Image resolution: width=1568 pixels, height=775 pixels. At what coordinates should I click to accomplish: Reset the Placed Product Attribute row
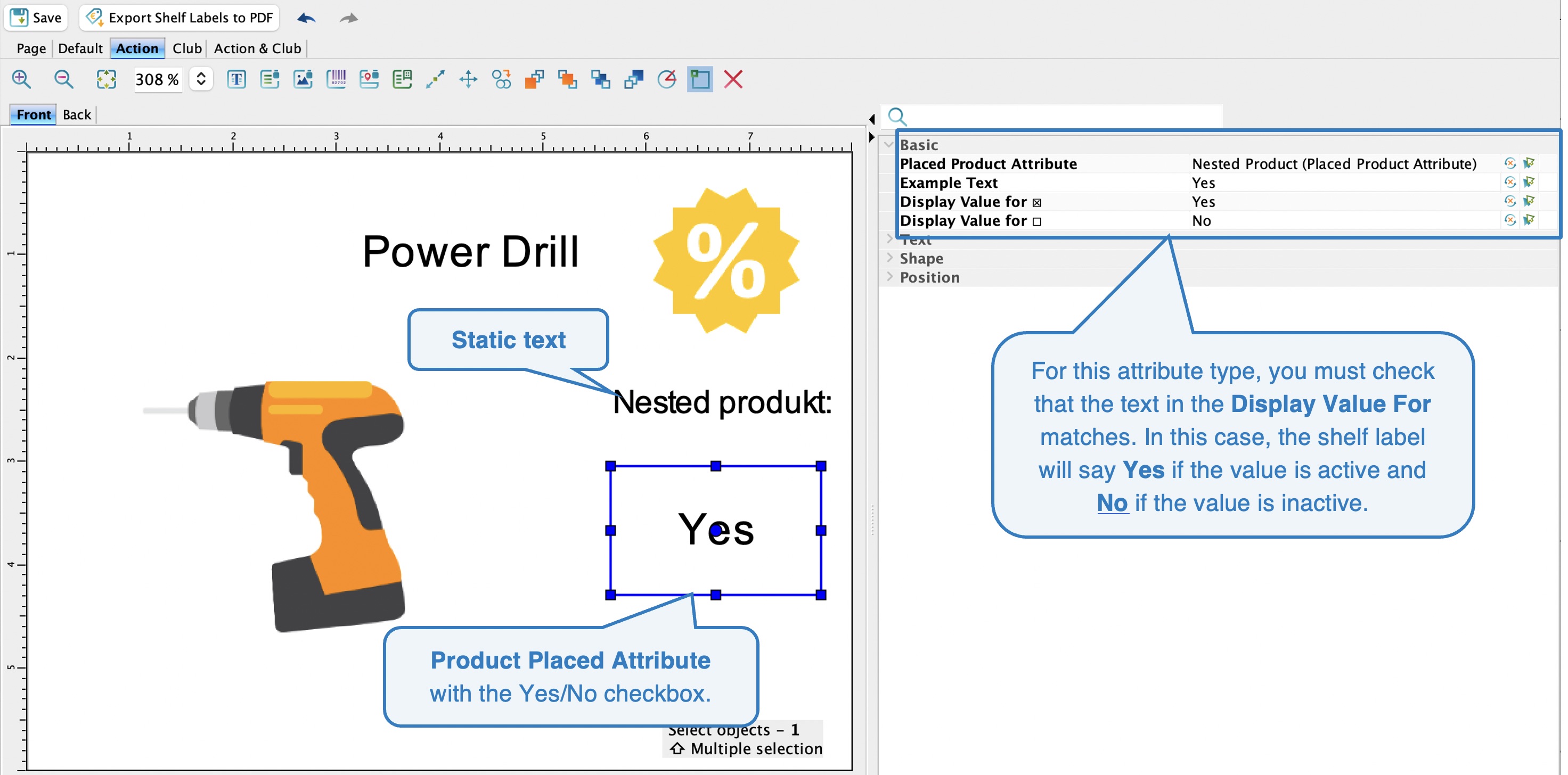[1510, 163]
